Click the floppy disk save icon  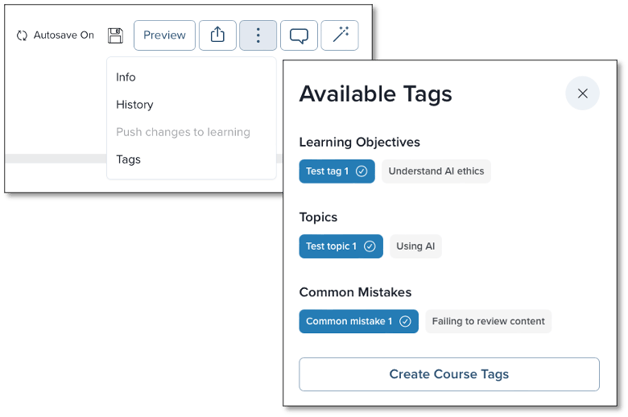click(115, 36)
